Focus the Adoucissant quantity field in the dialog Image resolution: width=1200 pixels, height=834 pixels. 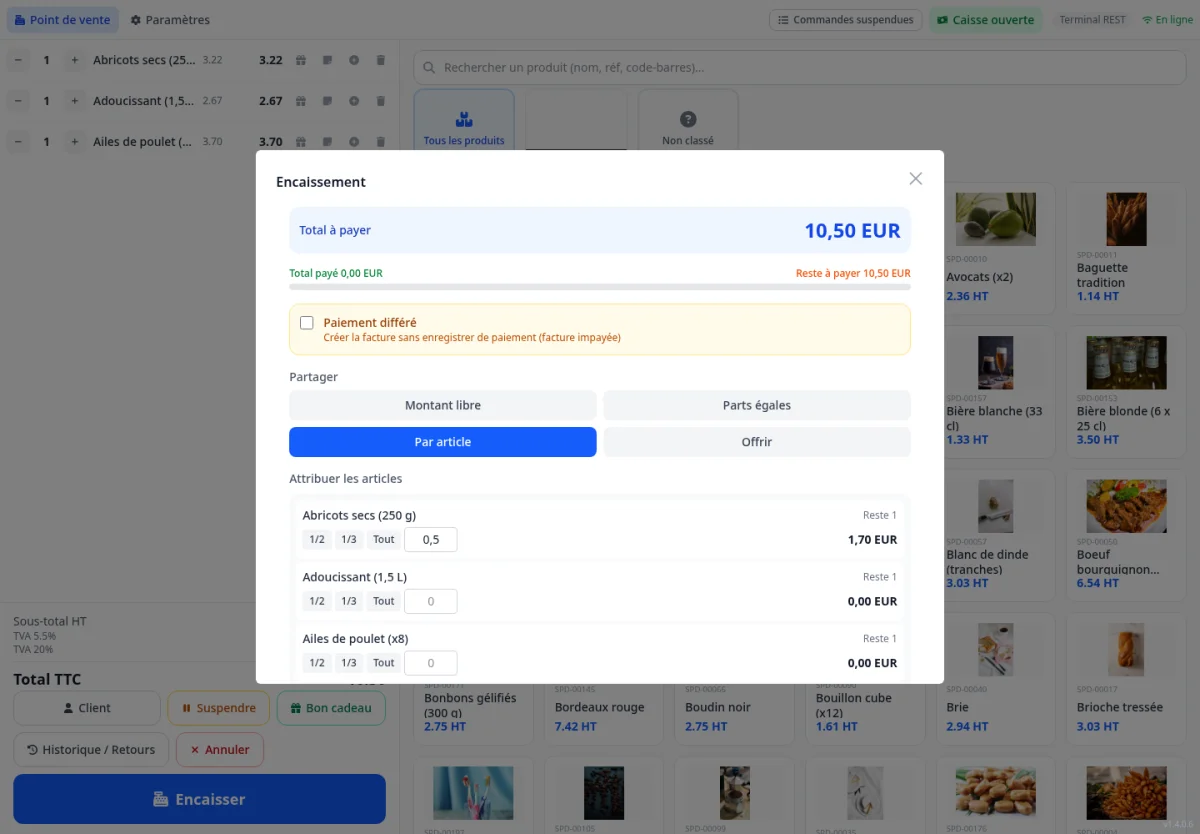coord(431,602)
